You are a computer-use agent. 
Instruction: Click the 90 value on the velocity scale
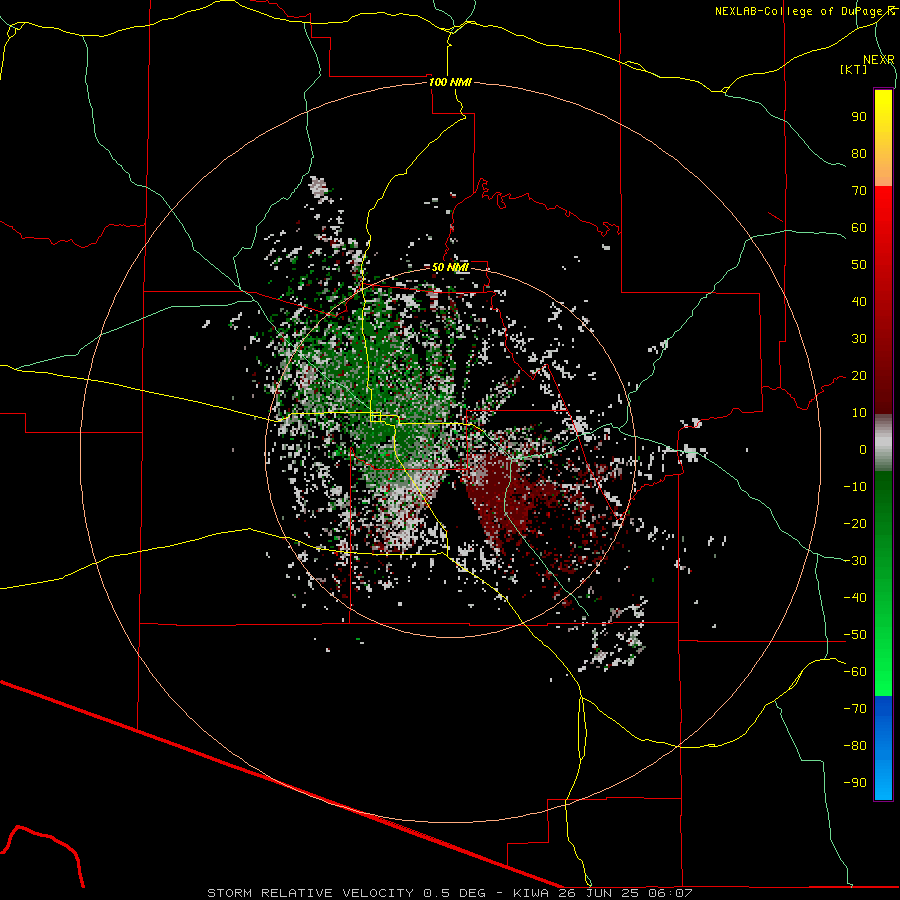pyautogui.click(x=859, y=117)
